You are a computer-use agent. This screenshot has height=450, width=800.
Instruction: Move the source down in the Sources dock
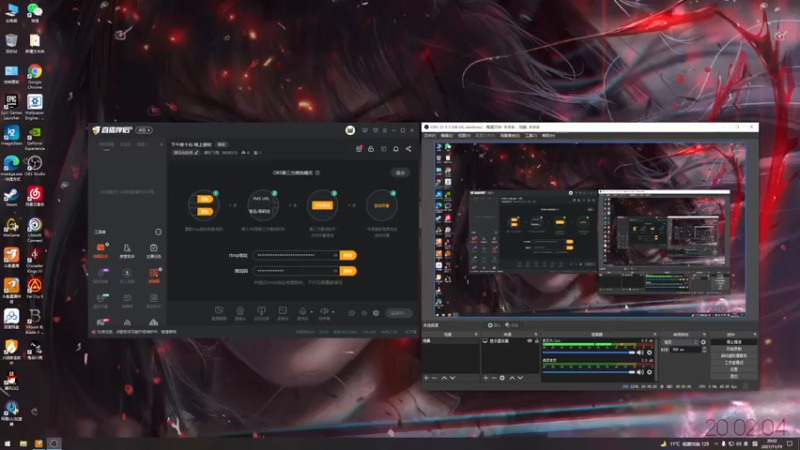pyautogui.click(x=520, y=378)
